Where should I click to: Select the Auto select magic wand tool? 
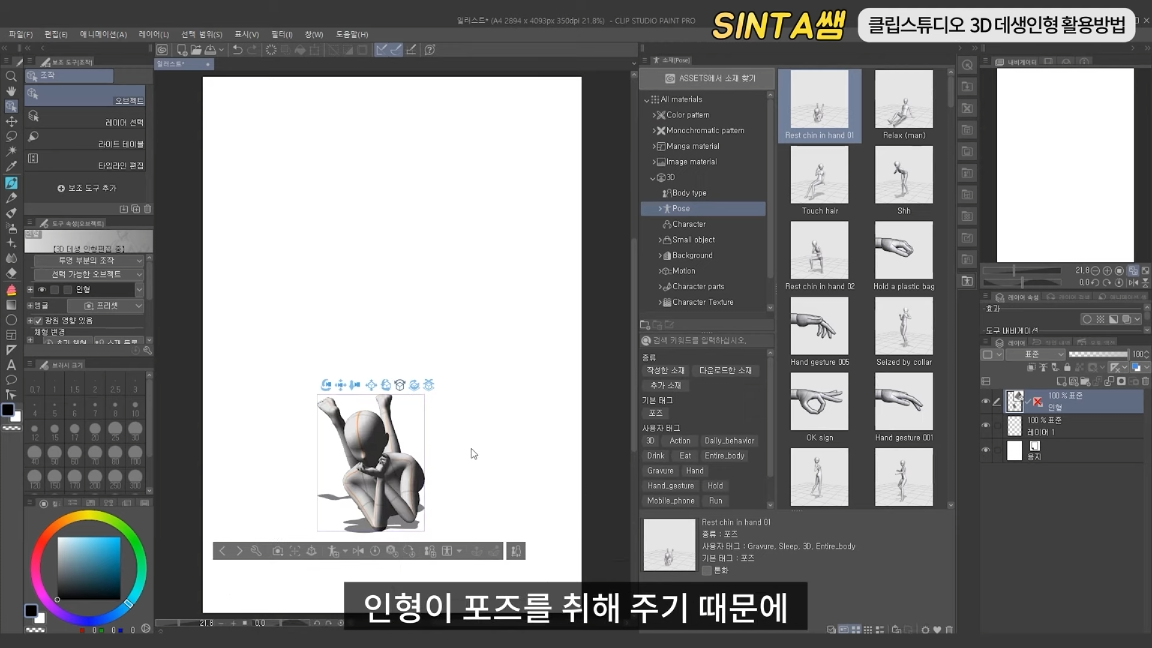pyautogui.click(x=11, y=151)
